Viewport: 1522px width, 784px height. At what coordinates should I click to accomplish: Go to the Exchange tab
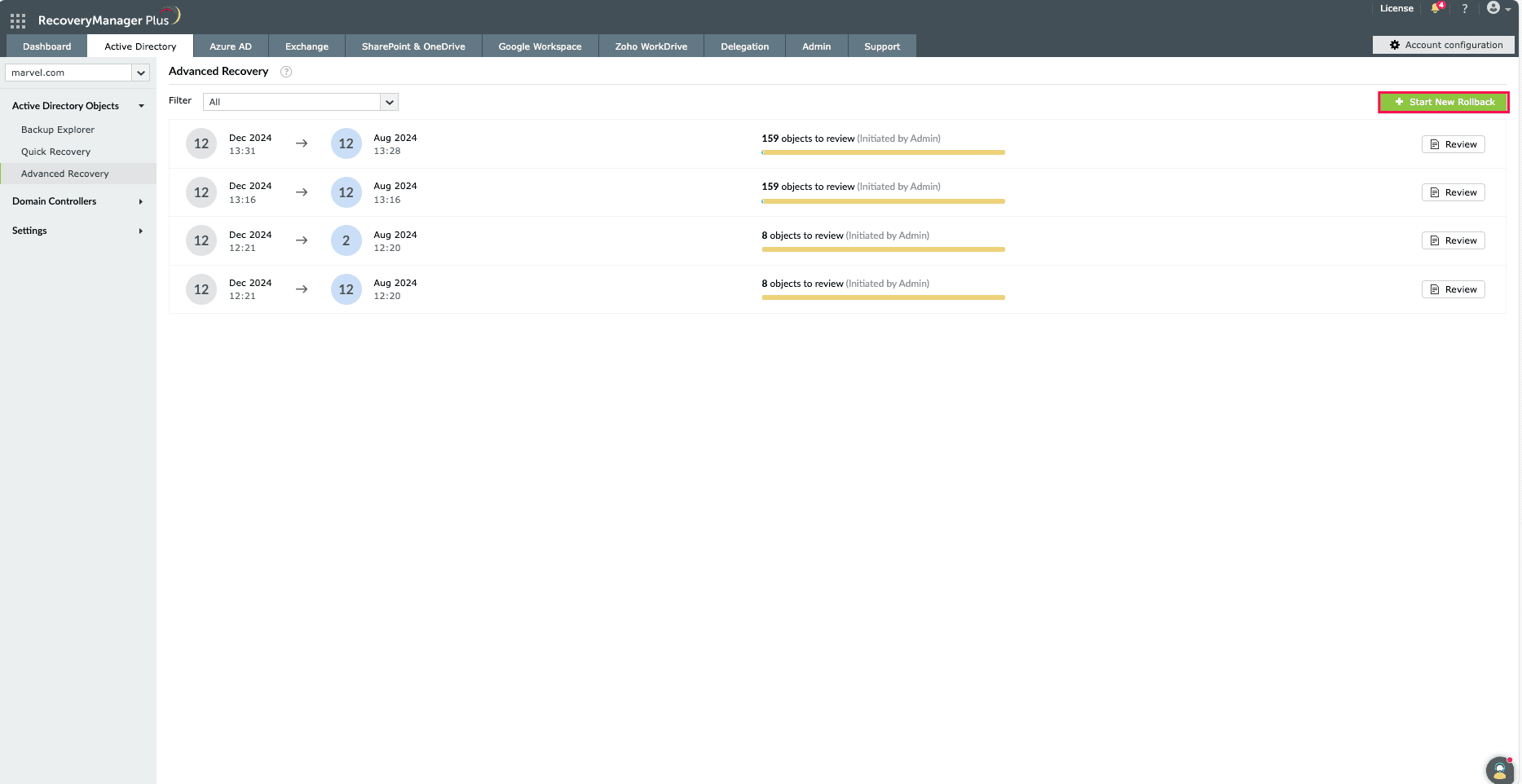[x=307, y=46]
